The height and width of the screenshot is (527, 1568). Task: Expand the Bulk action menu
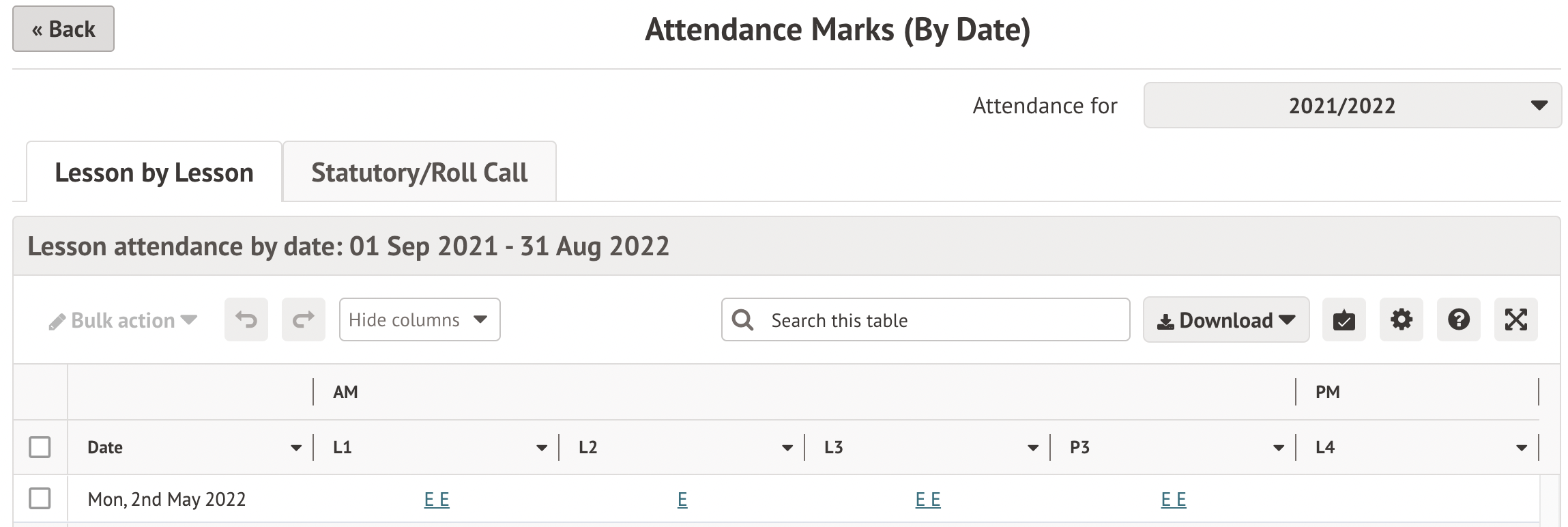click(124, 320)
